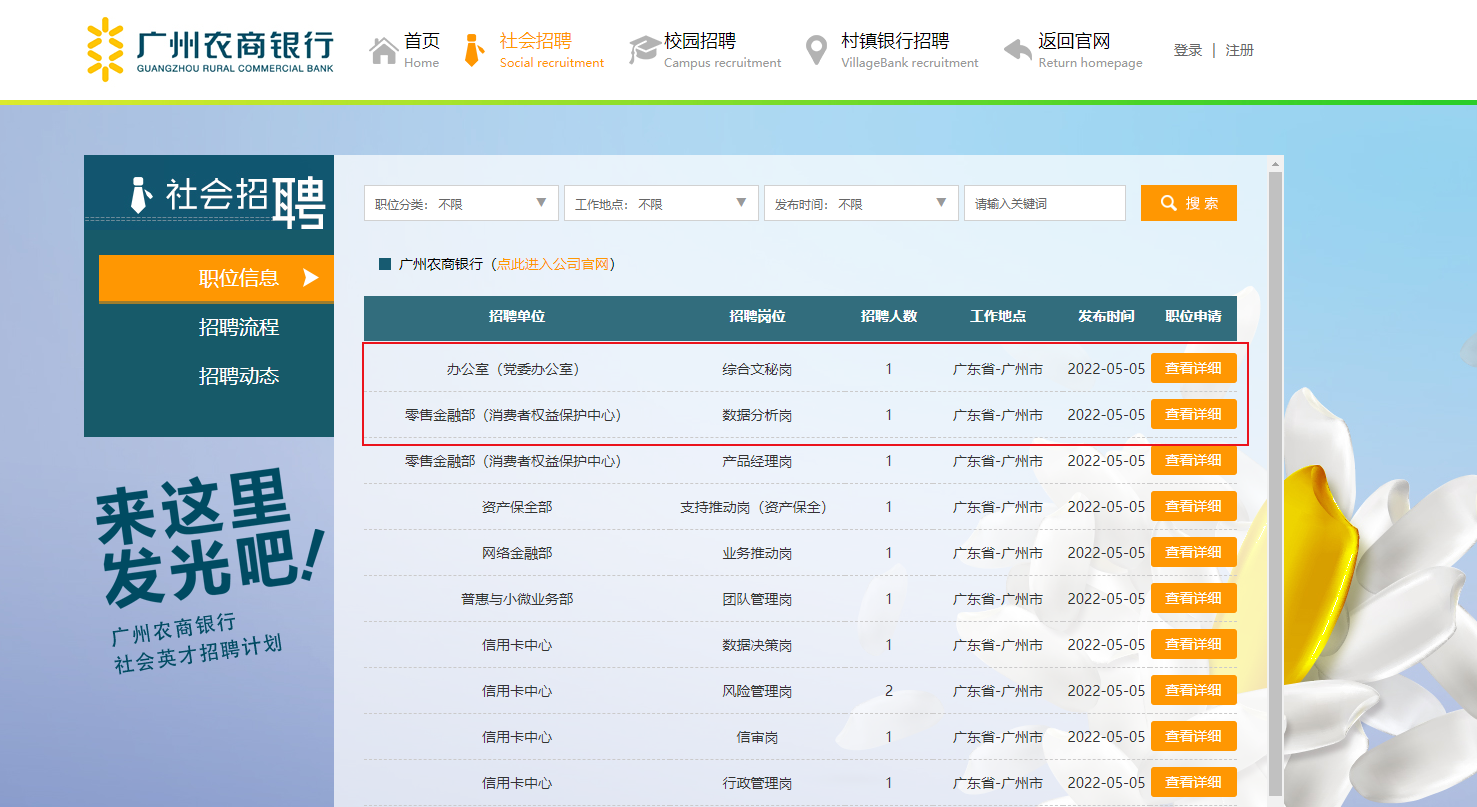This screenshot has height=807, width=1477.
Task: Click the scrollbar up arrow
Action: pyautogui.click(x=1275, y=163)
